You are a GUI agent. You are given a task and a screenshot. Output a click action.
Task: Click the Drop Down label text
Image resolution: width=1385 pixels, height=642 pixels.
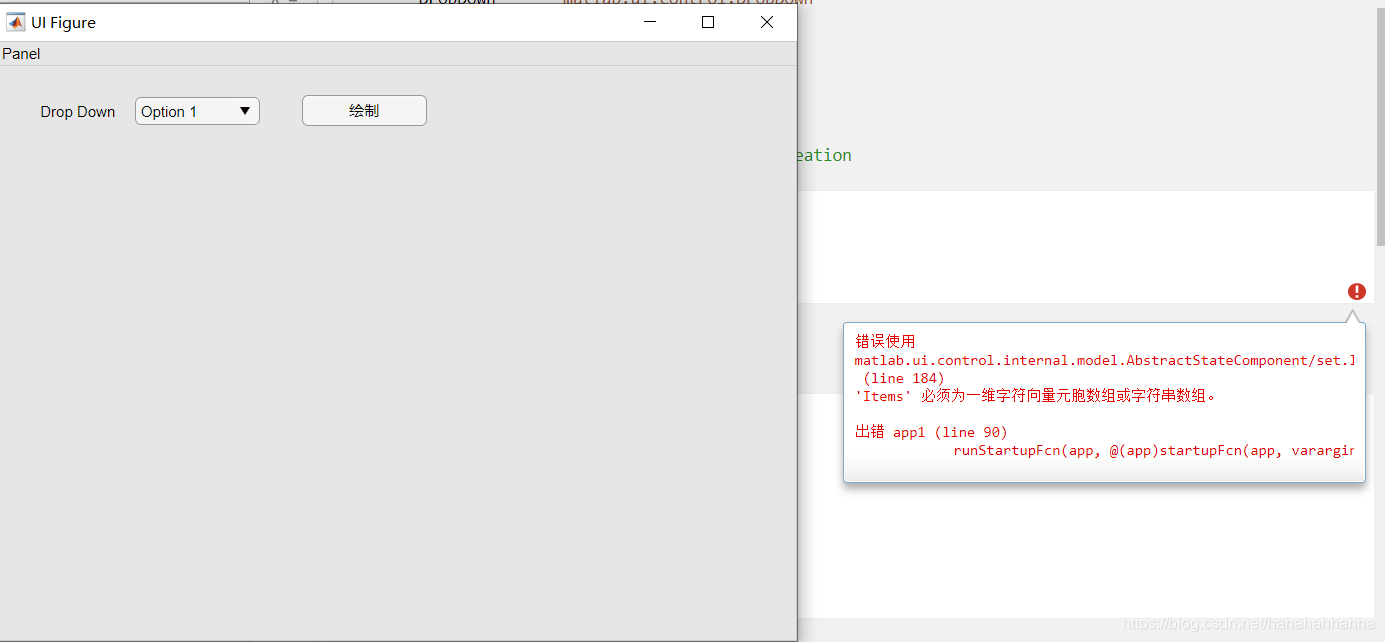pos(77,111)
